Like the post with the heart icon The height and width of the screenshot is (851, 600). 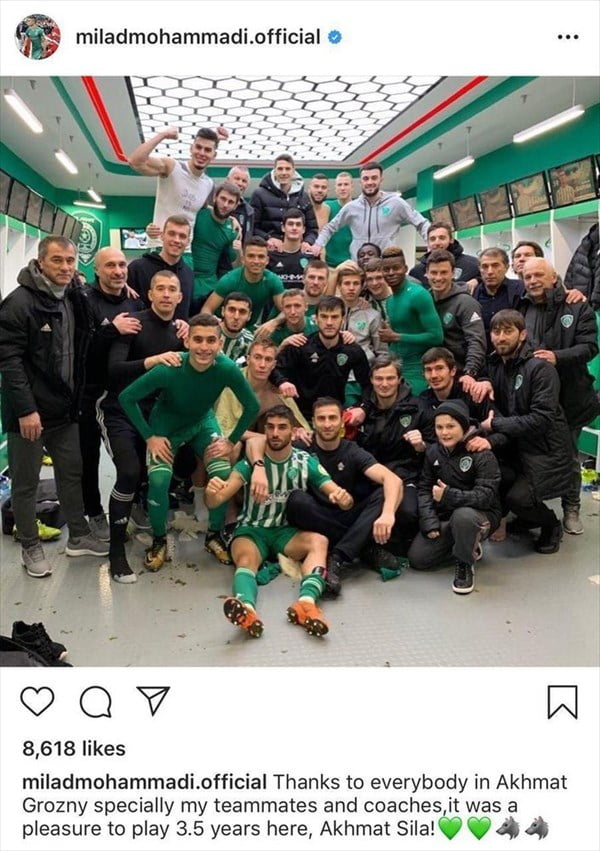tap(37, 701)
